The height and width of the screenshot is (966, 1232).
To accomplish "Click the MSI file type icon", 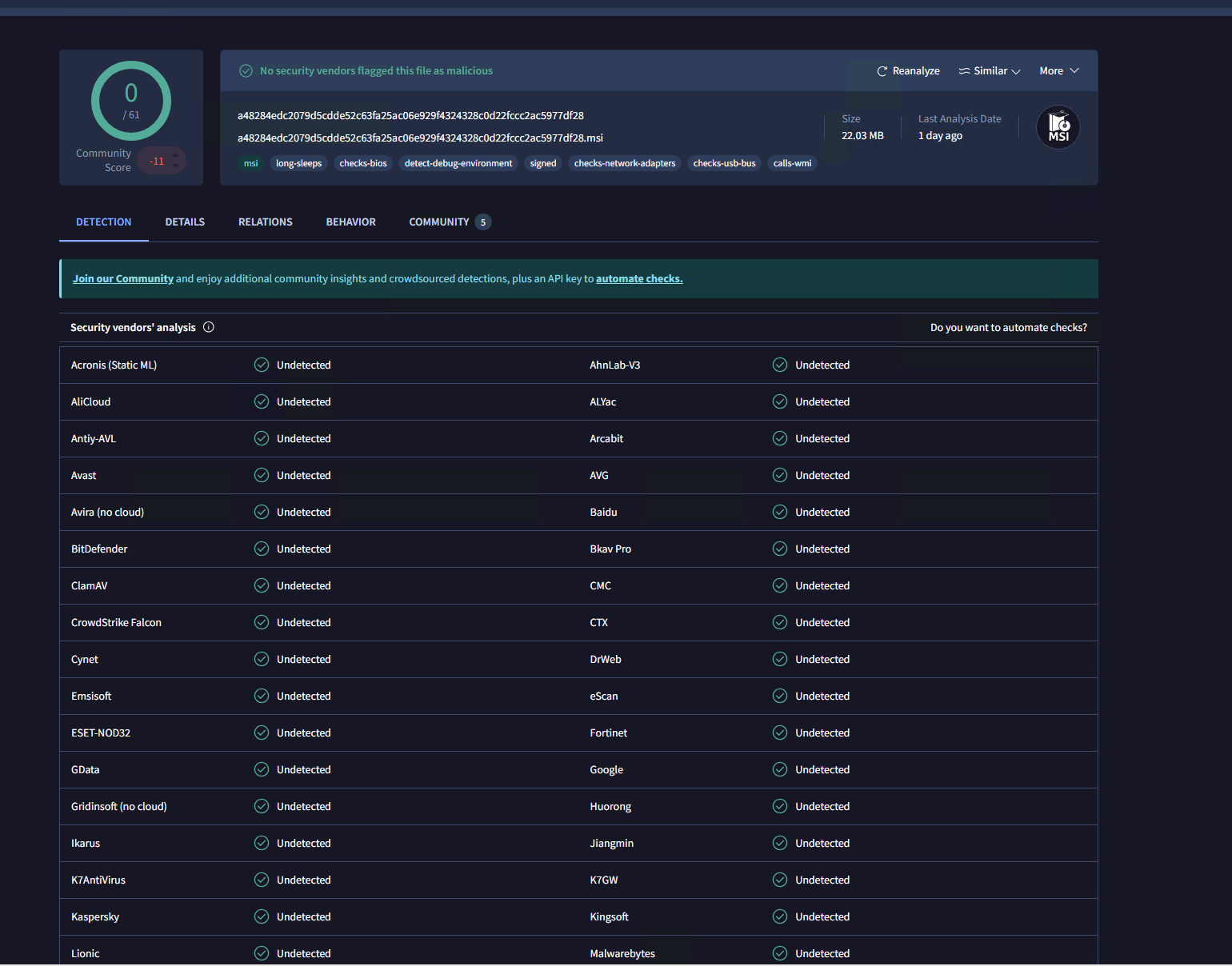I will coord(1058,127).
